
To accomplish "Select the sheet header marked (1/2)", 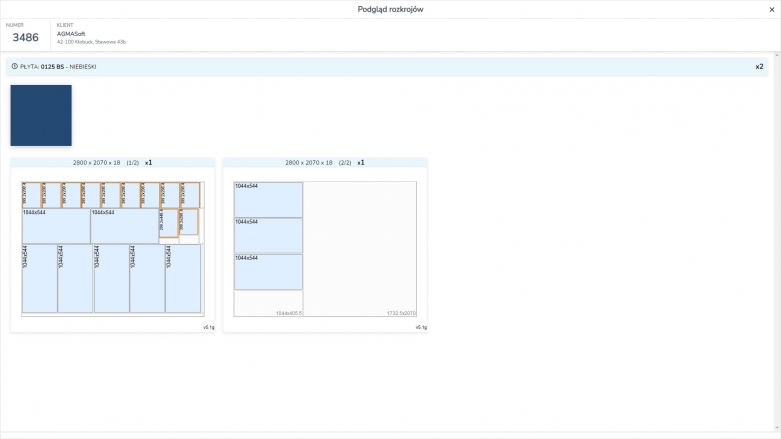I will [113, 162].
